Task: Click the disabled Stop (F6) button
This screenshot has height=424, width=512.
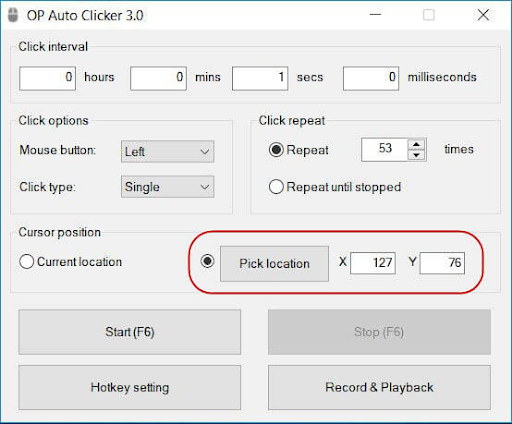Action: pyautogui.click(x=379, y=332)
